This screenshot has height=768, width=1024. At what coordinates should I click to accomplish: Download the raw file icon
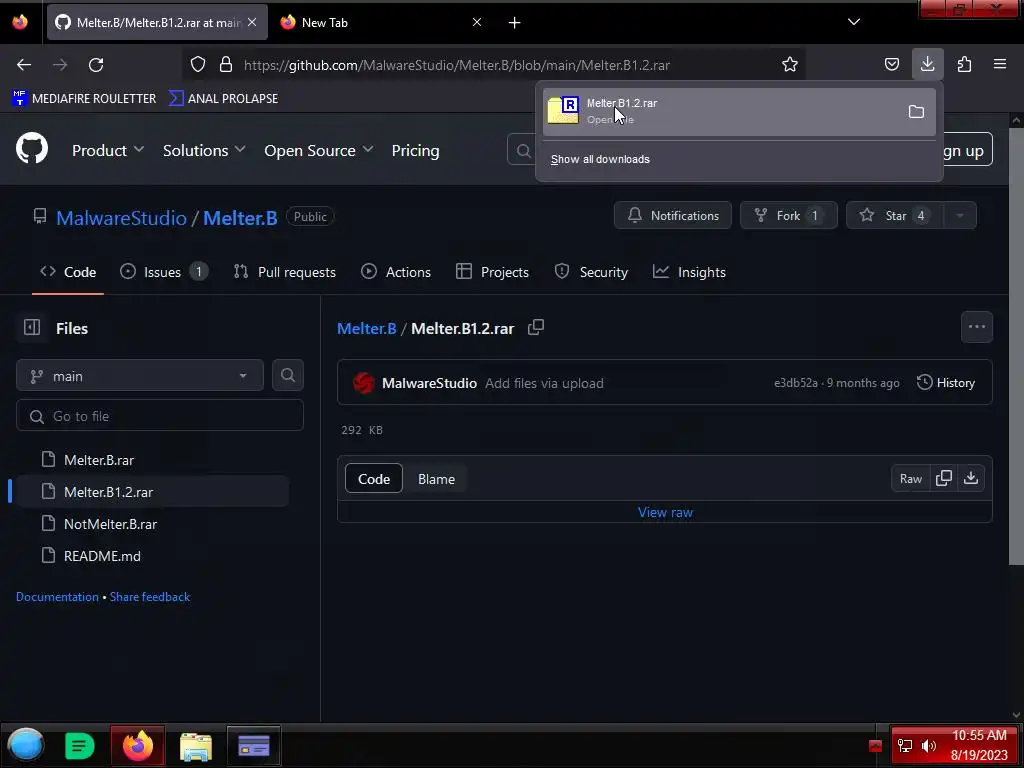(x=971, y=478)
